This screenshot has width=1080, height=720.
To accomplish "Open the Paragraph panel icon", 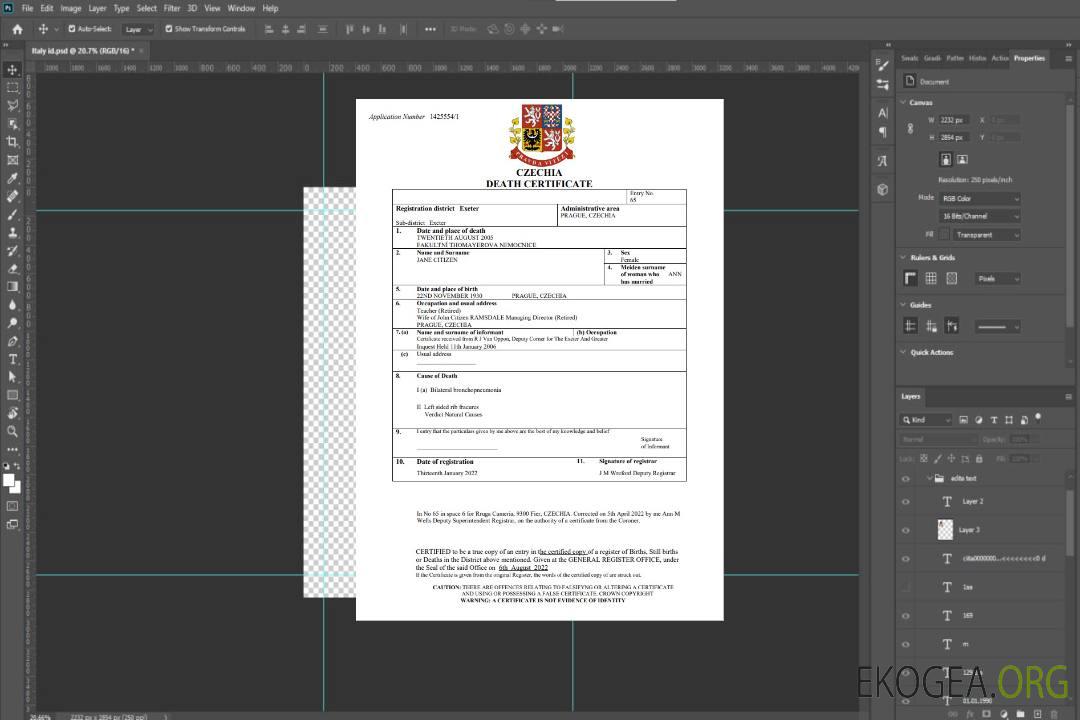I will point(883,132).
